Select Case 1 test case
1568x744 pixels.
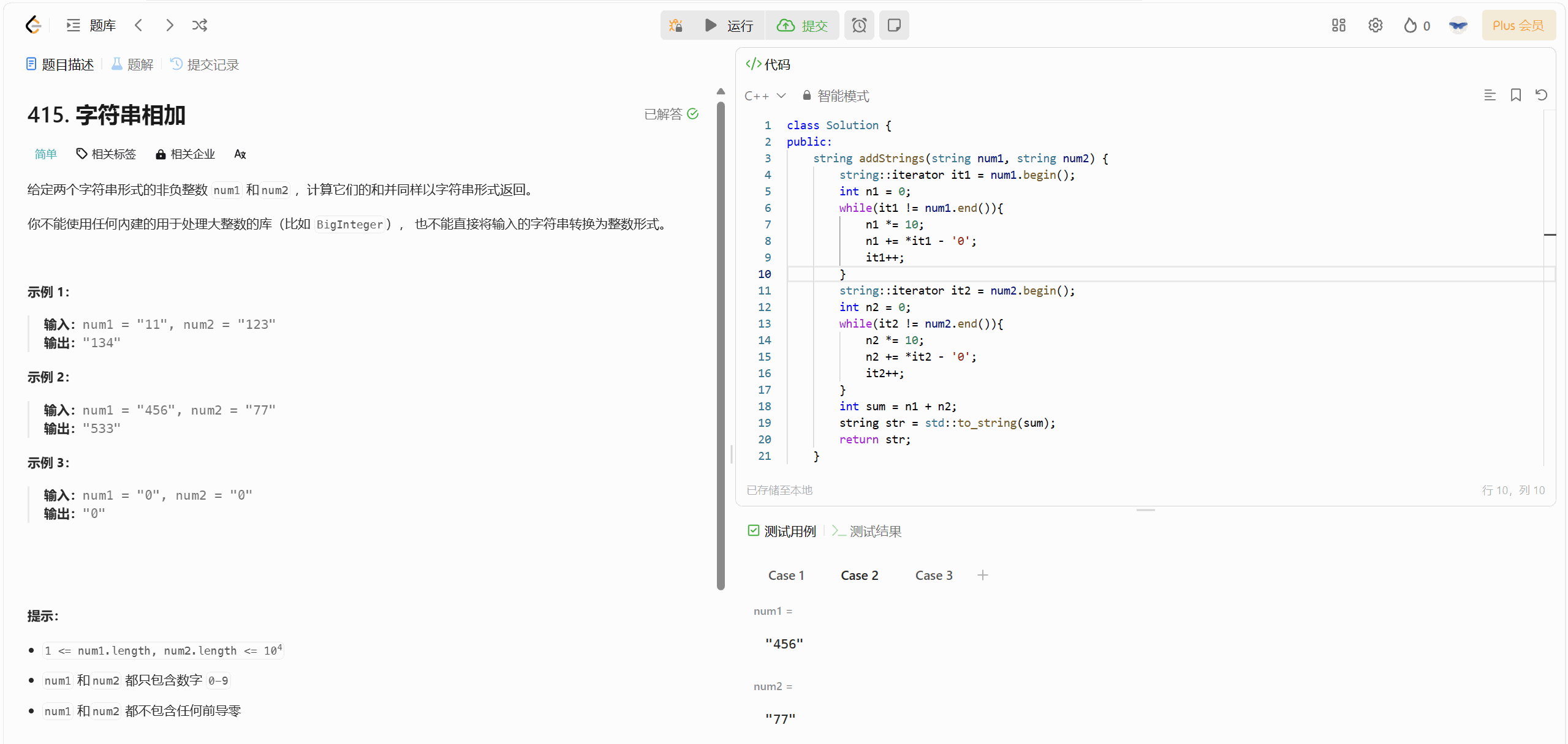coord(786,575)
